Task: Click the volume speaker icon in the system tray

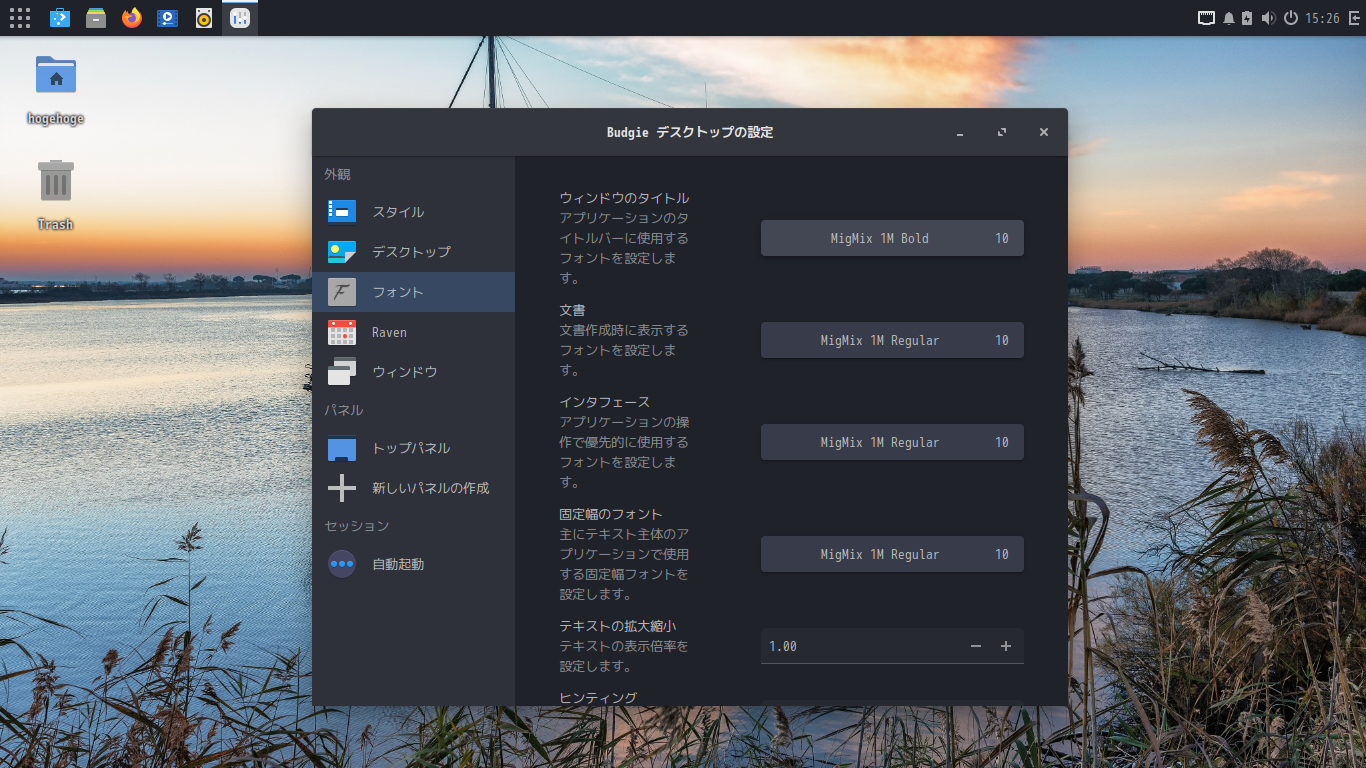Action: coord(1268,17)
